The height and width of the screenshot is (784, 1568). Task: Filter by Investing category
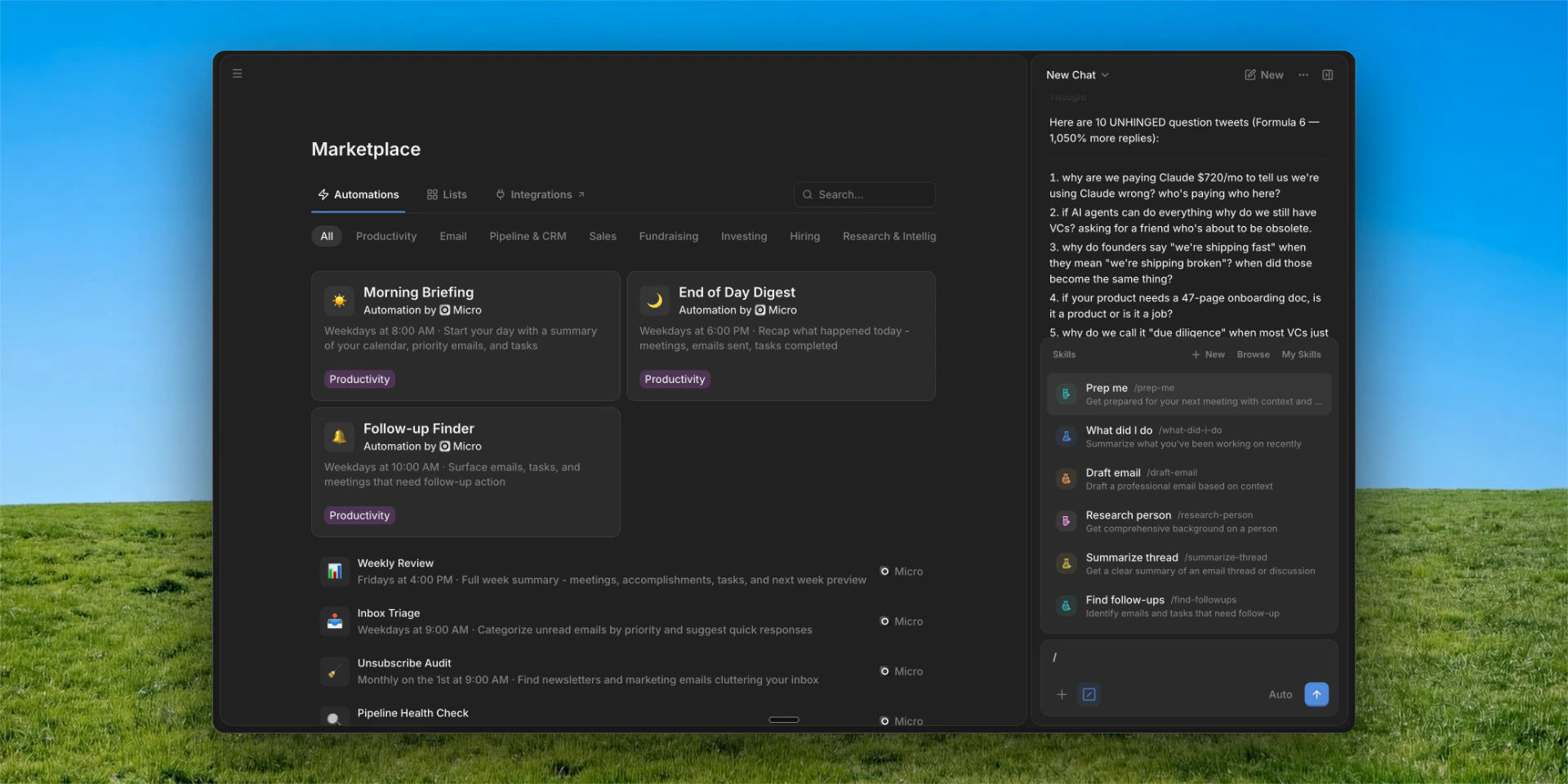(x=744, y=237)
